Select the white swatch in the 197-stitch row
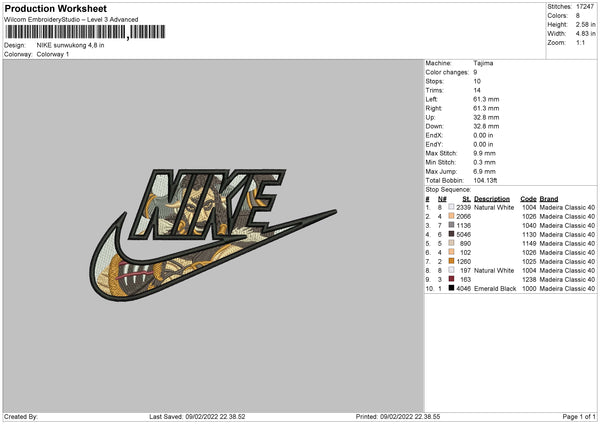 [x=452, y=270]
